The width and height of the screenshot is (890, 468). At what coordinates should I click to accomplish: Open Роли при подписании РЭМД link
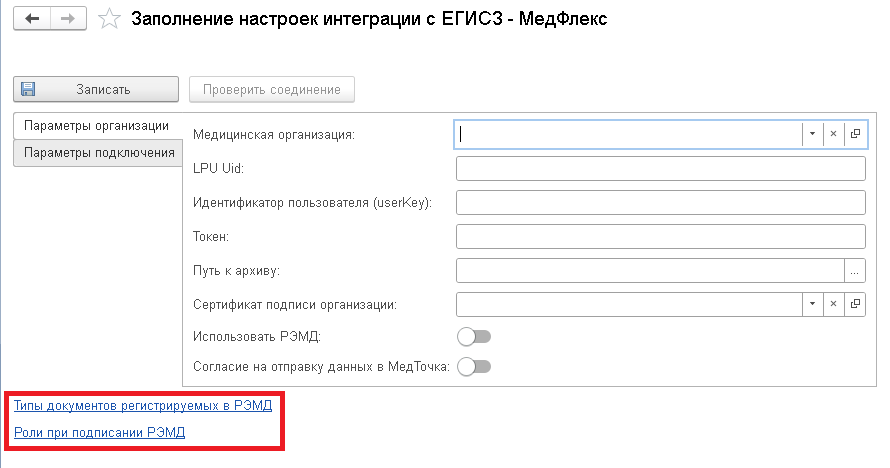(x=99, y=433)
